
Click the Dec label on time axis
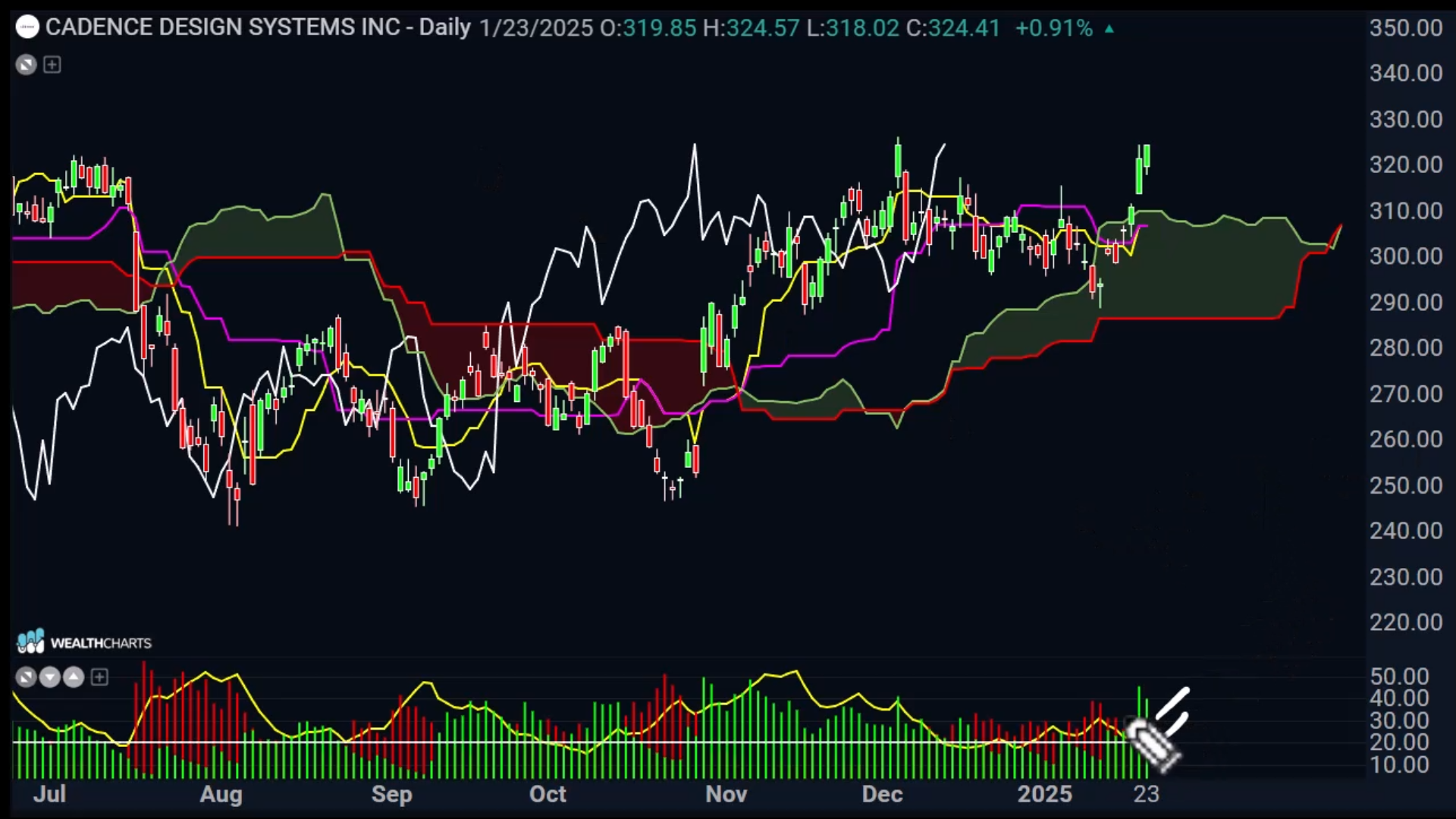(882, 794)
